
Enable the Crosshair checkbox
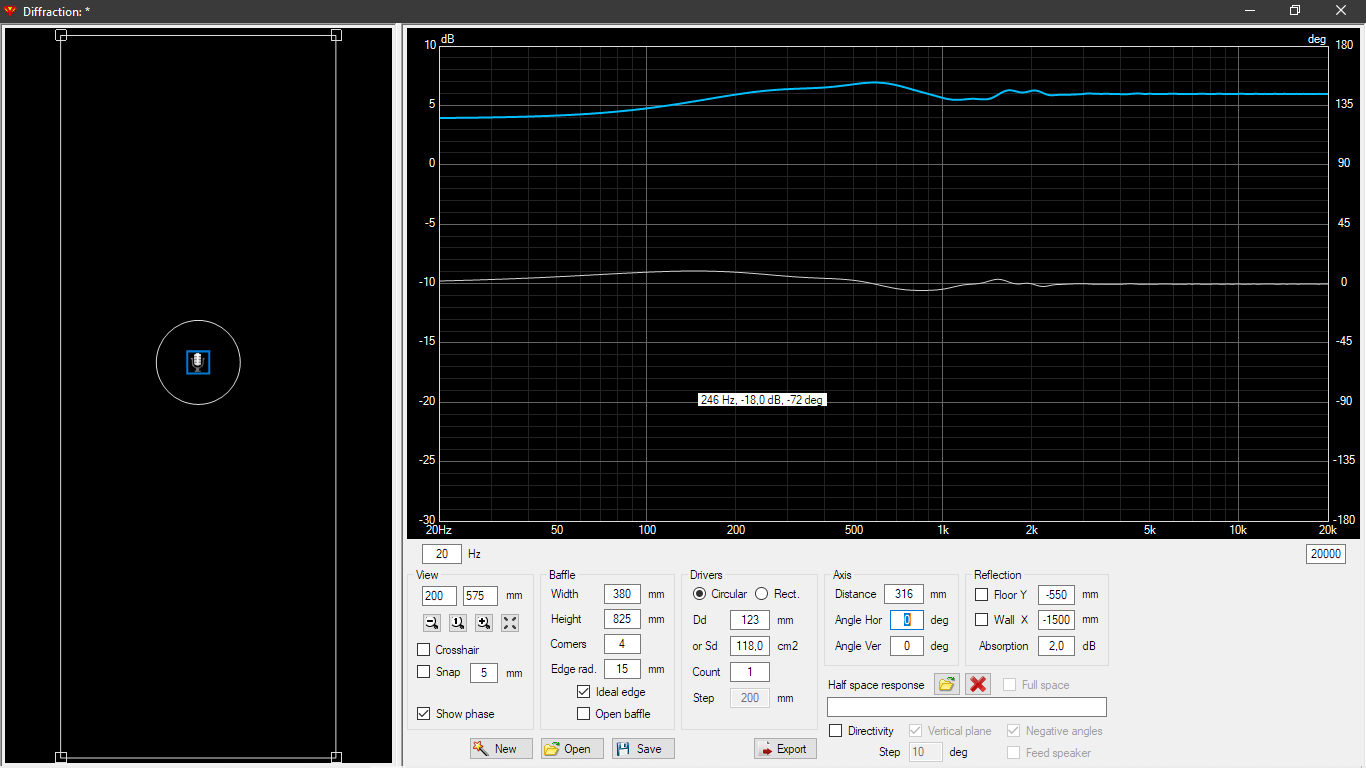[424, 650]
